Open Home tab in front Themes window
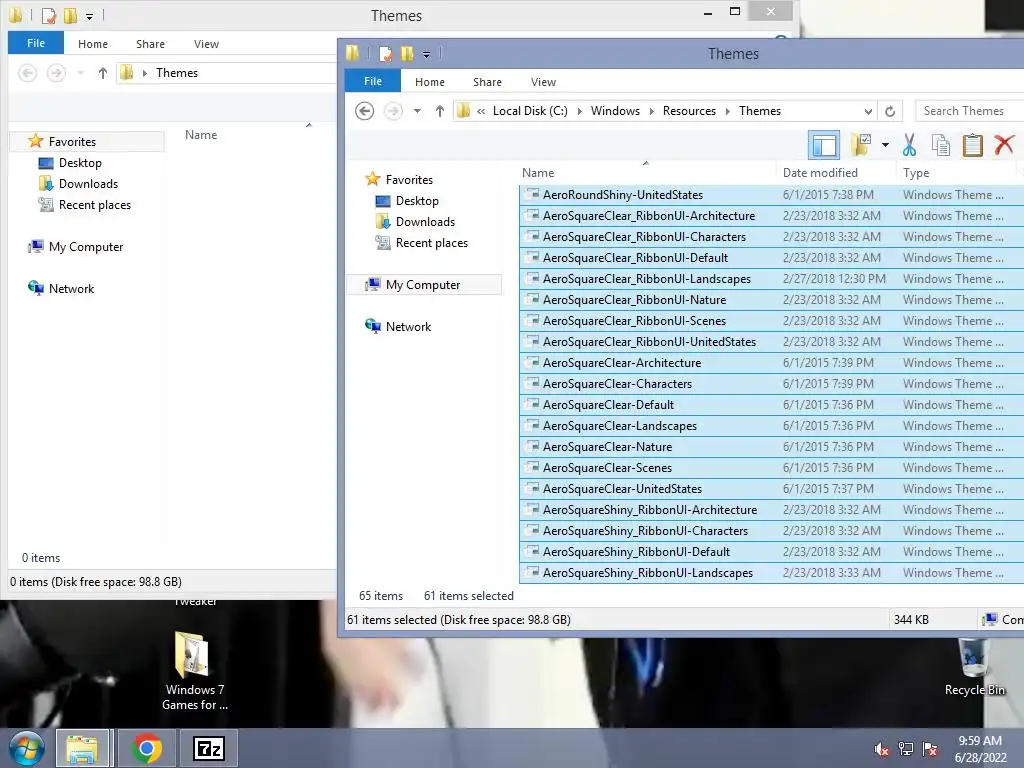 tap(430, 82)
